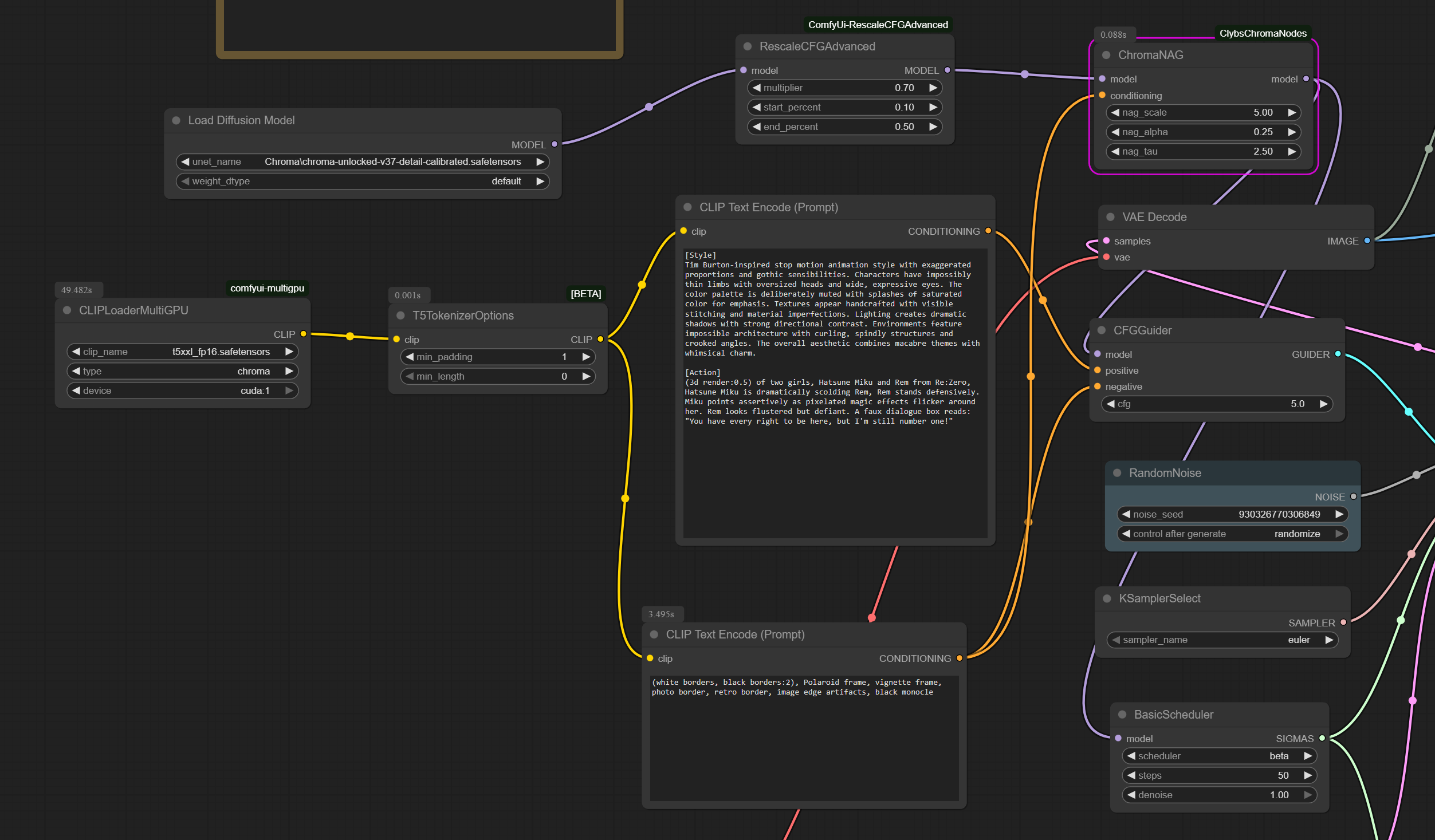Click the conditioning input port of ChromaNAG
1435x840 pixels.
coord(1102,95)
